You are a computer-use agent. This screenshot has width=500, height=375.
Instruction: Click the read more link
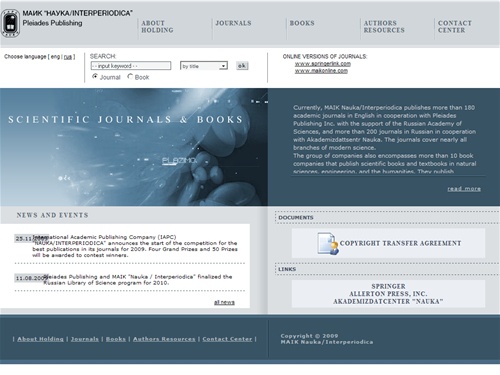pos(464,189)
